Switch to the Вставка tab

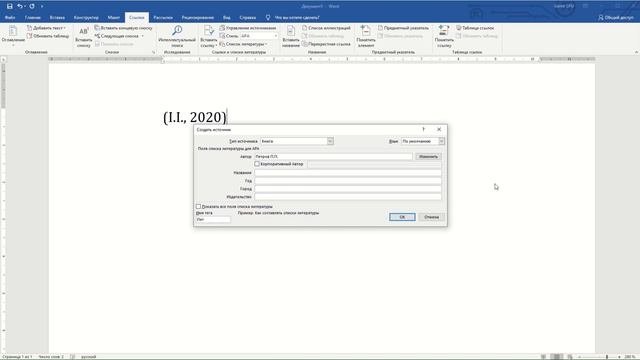coord(57,18)
